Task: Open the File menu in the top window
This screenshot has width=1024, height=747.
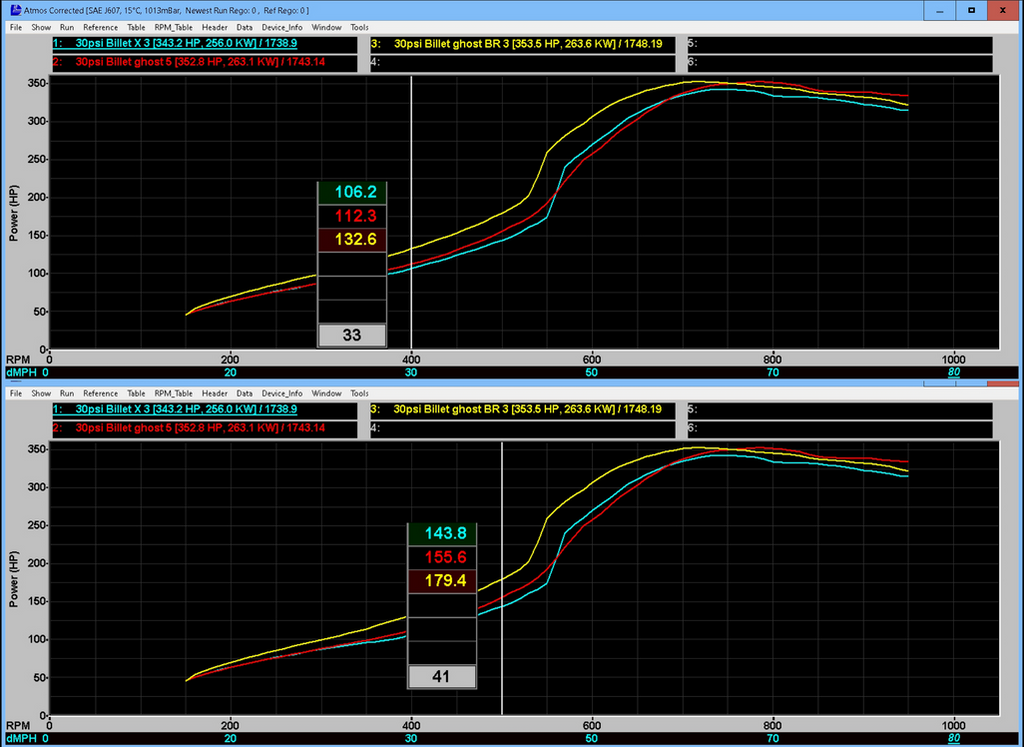Action: [16, 28]
